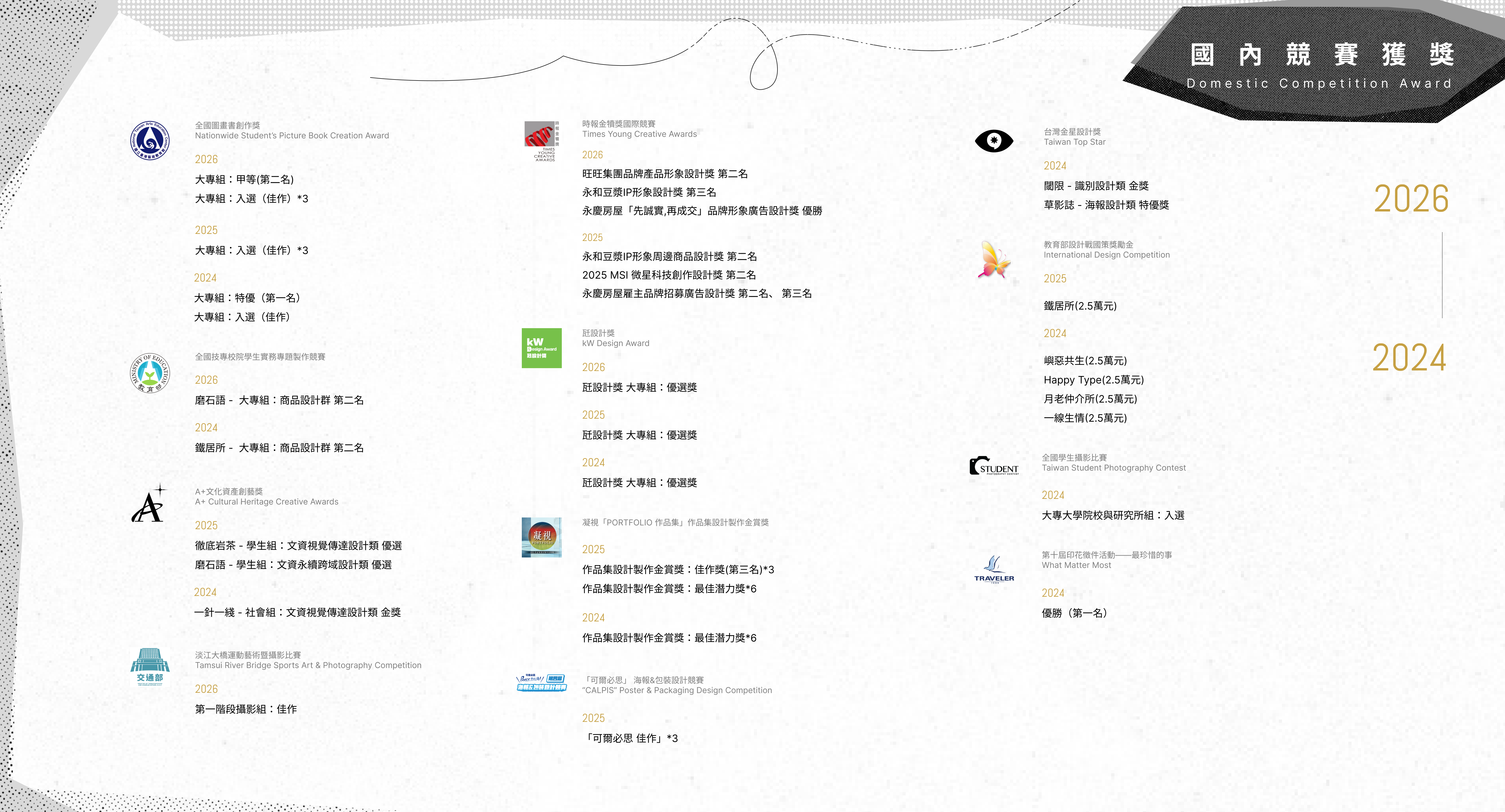Screen dimensions: 1505x812
Task: Click '旺旺集團品牌產品形象設計獎 第二名'
Action: [665, 174]
